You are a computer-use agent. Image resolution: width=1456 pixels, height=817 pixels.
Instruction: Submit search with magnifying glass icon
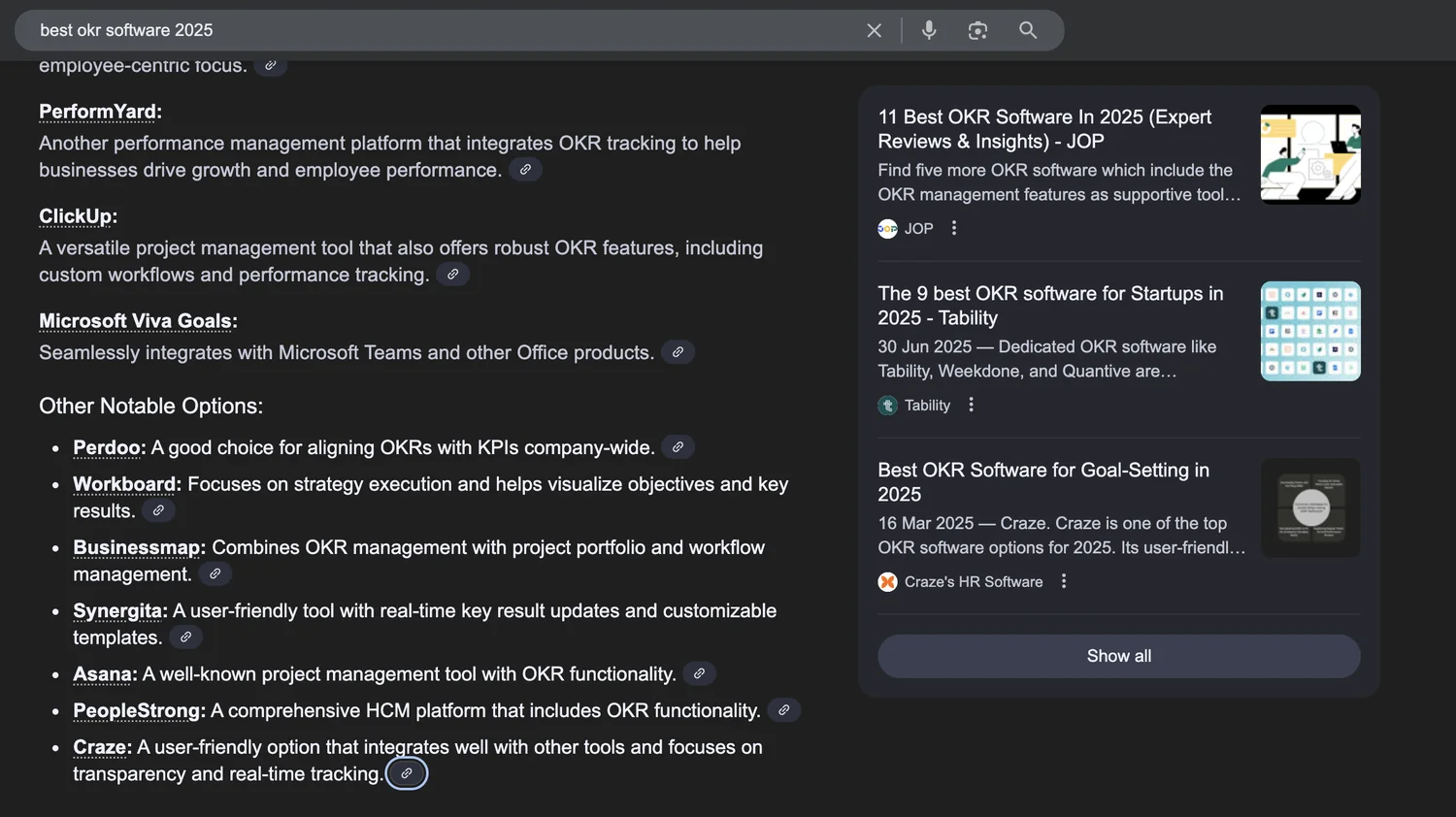tap(1028, 30)
